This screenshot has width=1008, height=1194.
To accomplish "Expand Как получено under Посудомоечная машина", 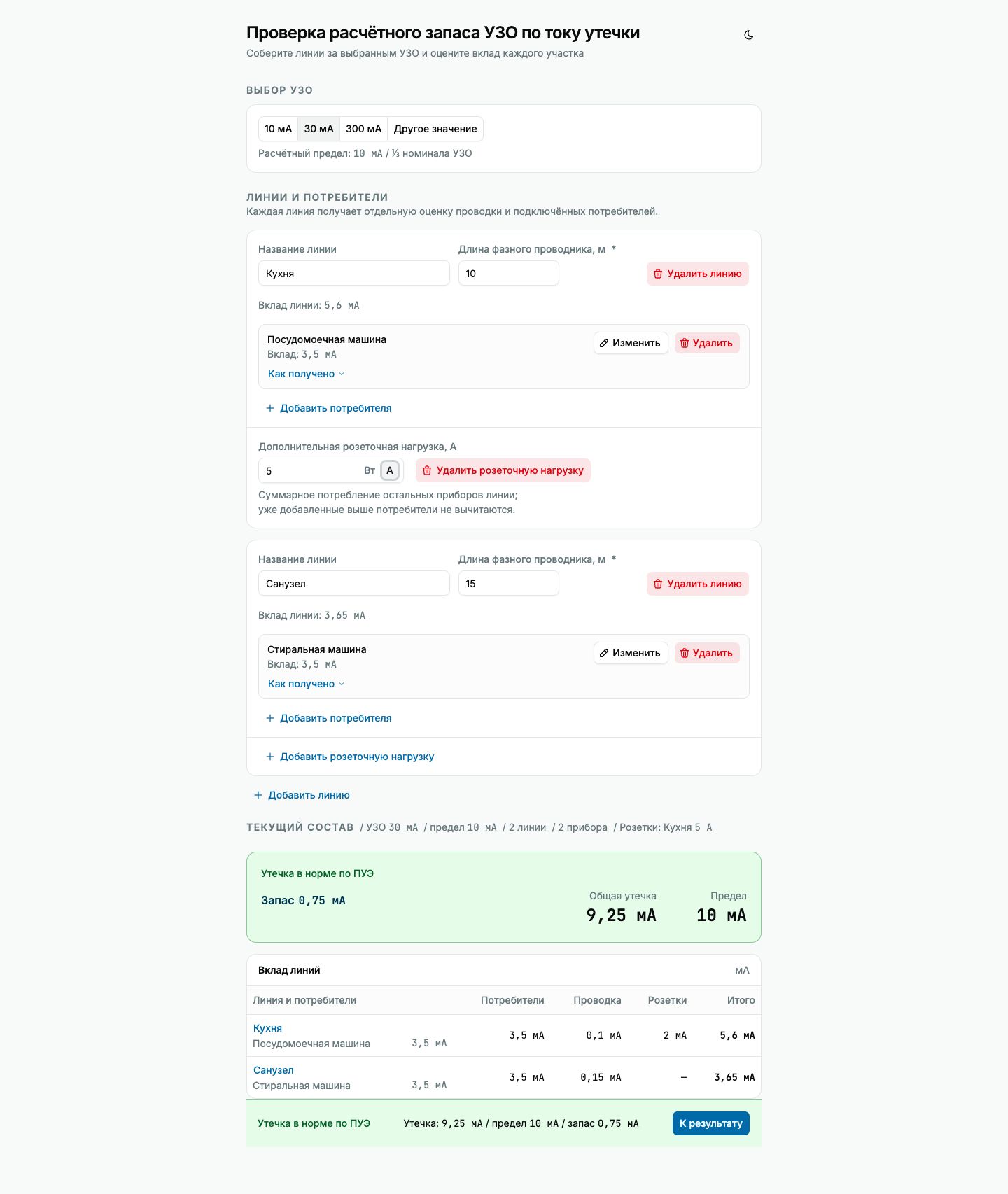I will (x=306, y=374).
